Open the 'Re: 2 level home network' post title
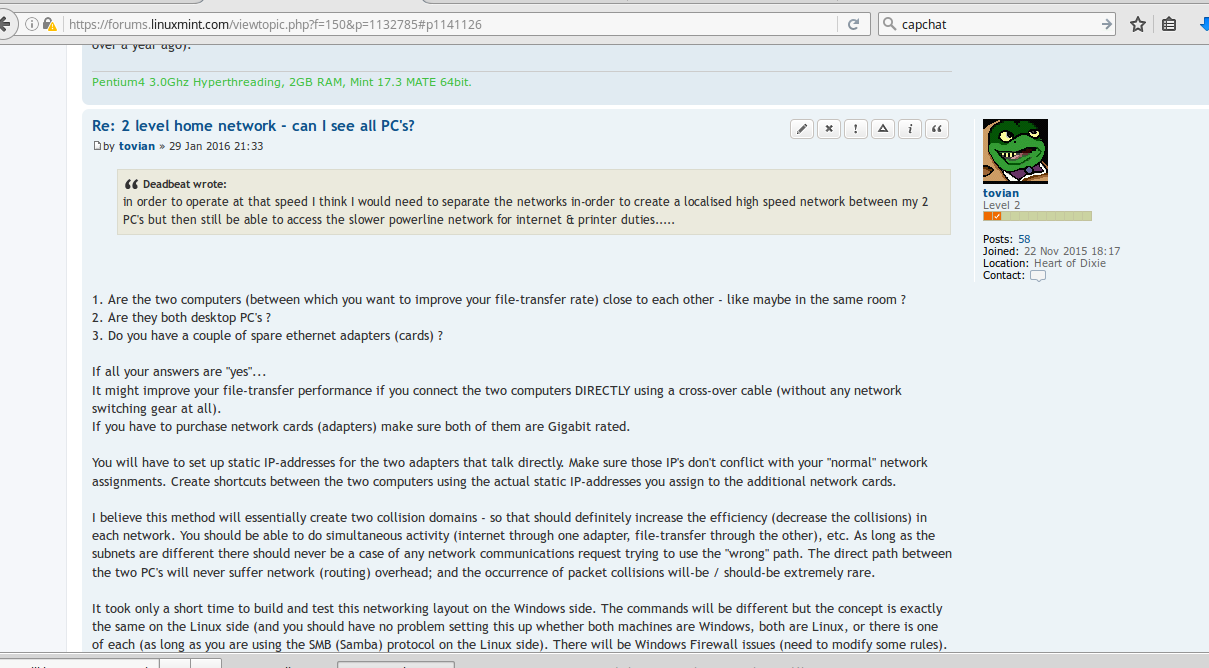The width and height of the screenshot is (1209, 668). (x=253, y=126)
